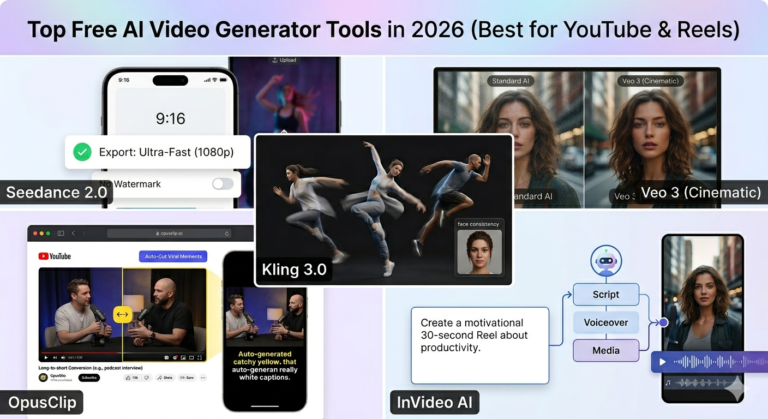This screenshot has height=419, width=768.
Task: Click the Auto-Cut Viral Moments button
Action: point(173,256)
